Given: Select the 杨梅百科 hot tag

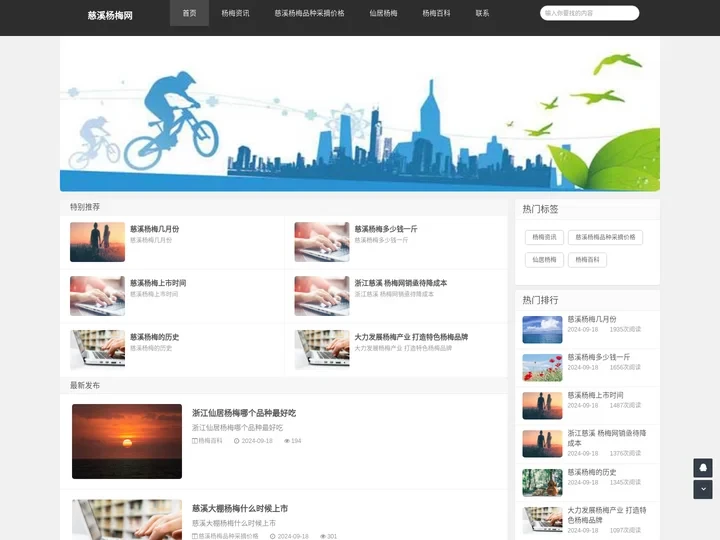Looking at the screenshot, I should click(x=587, y=260).
